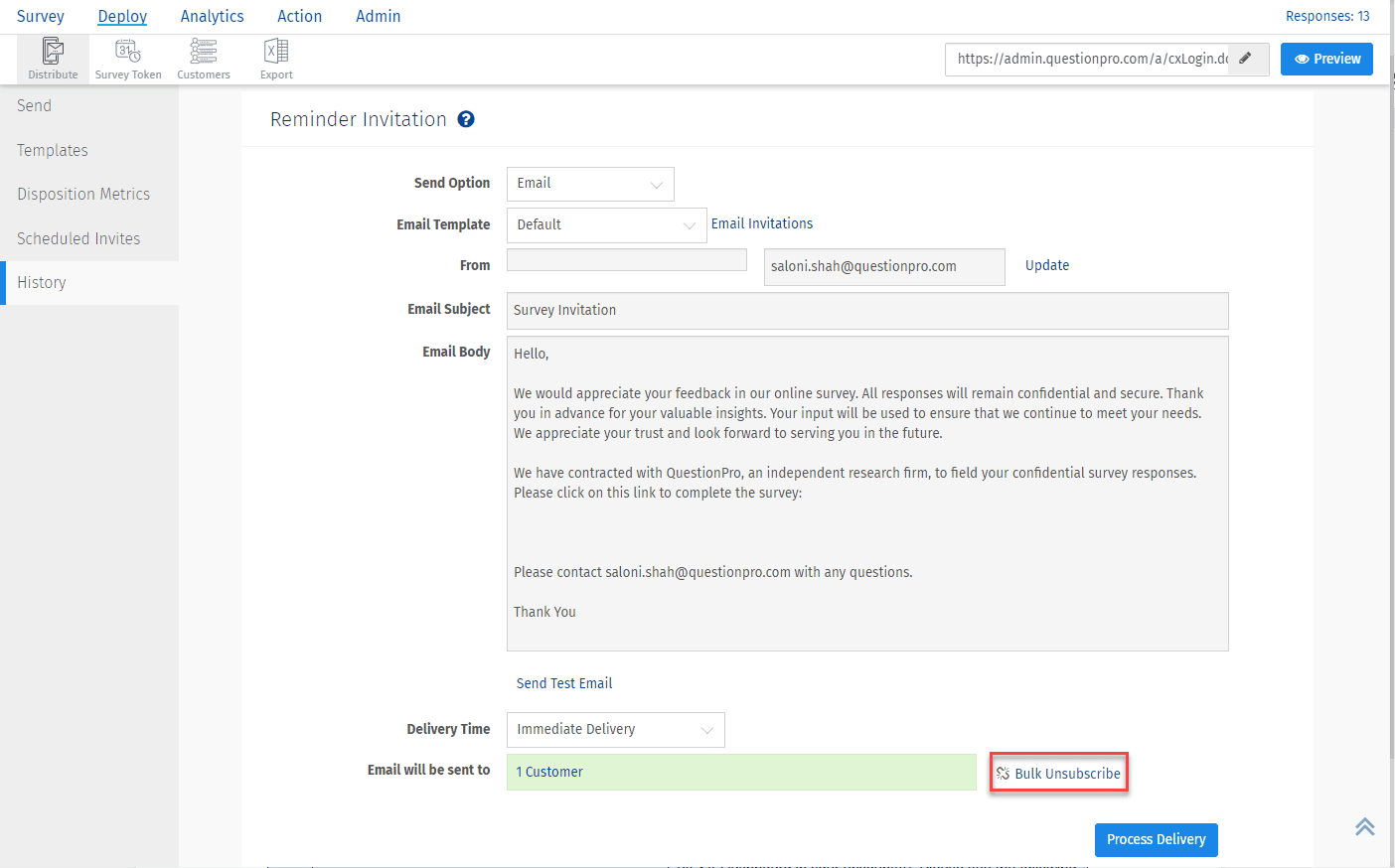1395x868 pixels.
Task: Click the Update link beside sender email
Action: point(1046,265)
